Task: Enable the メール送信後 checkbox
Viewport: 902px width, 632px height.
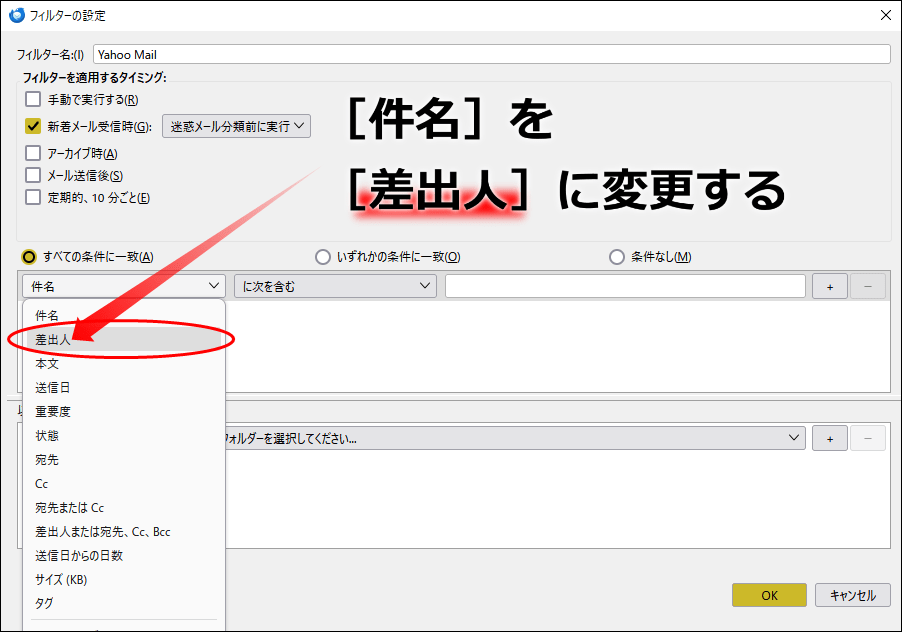Action: click(x=33, y=175)
